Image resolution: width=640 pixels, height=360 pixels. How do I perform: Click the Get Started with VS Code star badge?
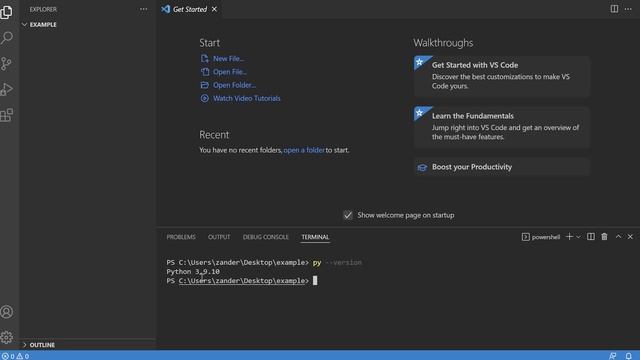point(420,62)
